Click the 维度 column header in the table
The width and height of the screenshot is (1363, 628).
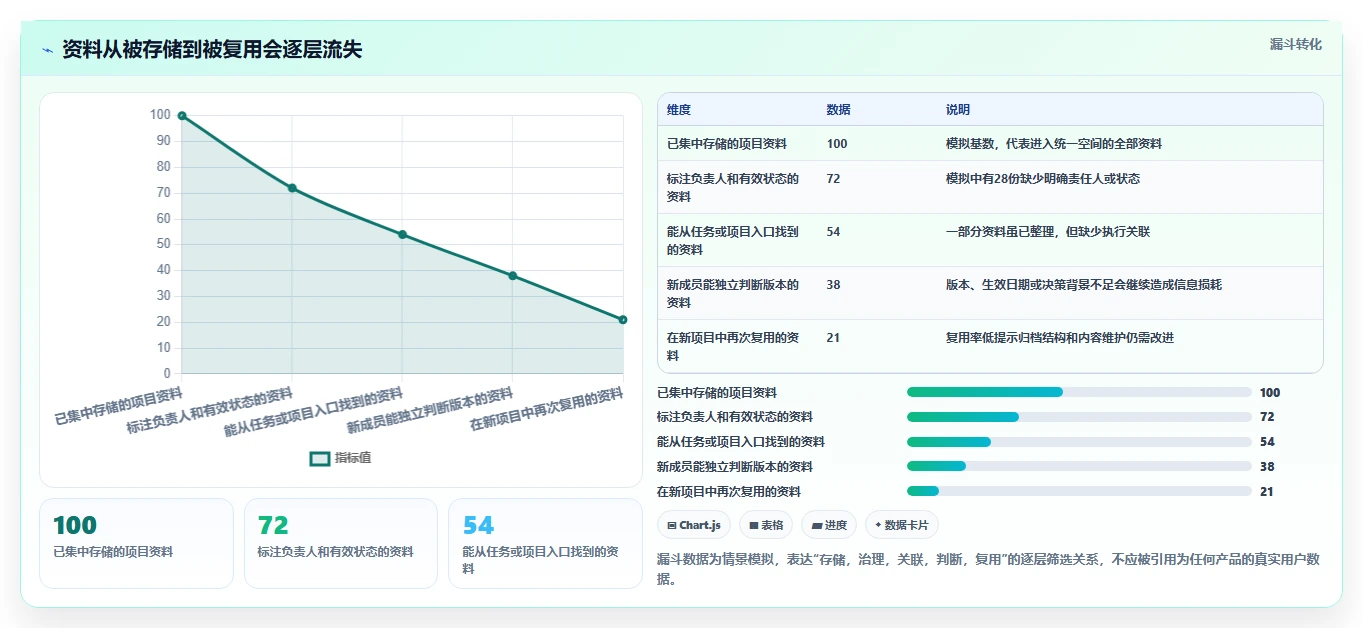(679, 110)
